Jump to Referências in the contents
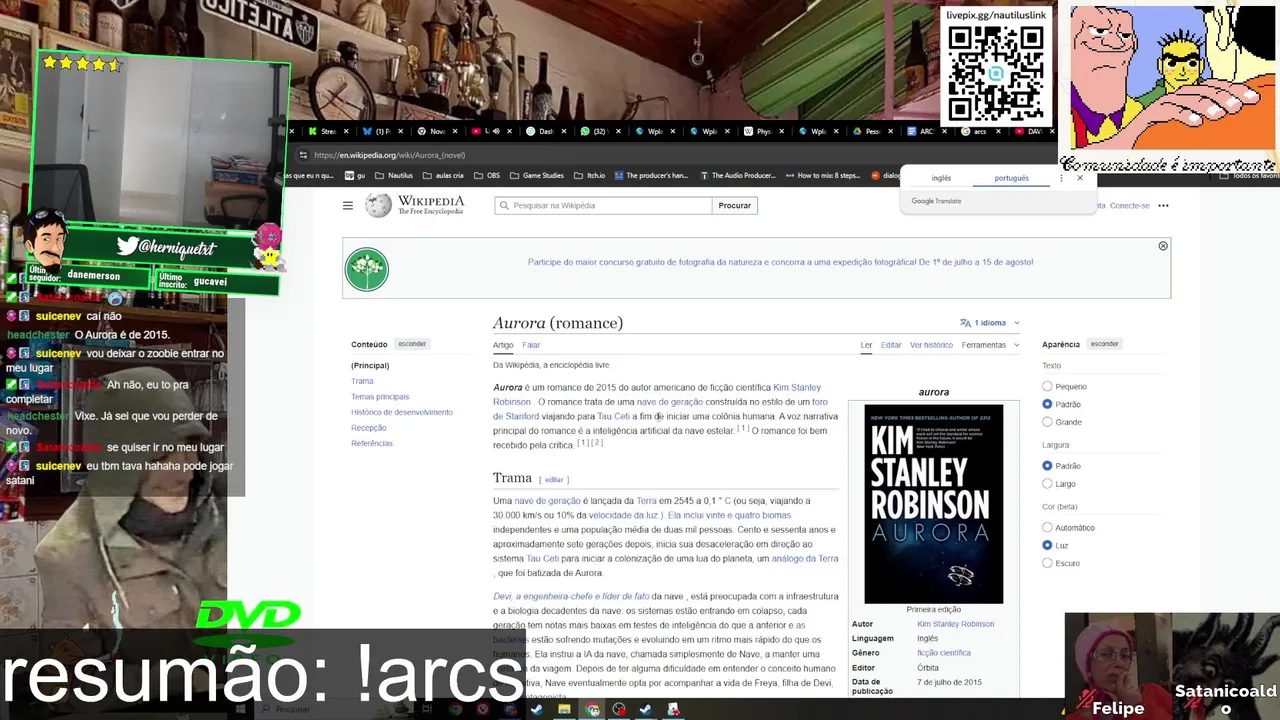 click(x=372, y=443)
